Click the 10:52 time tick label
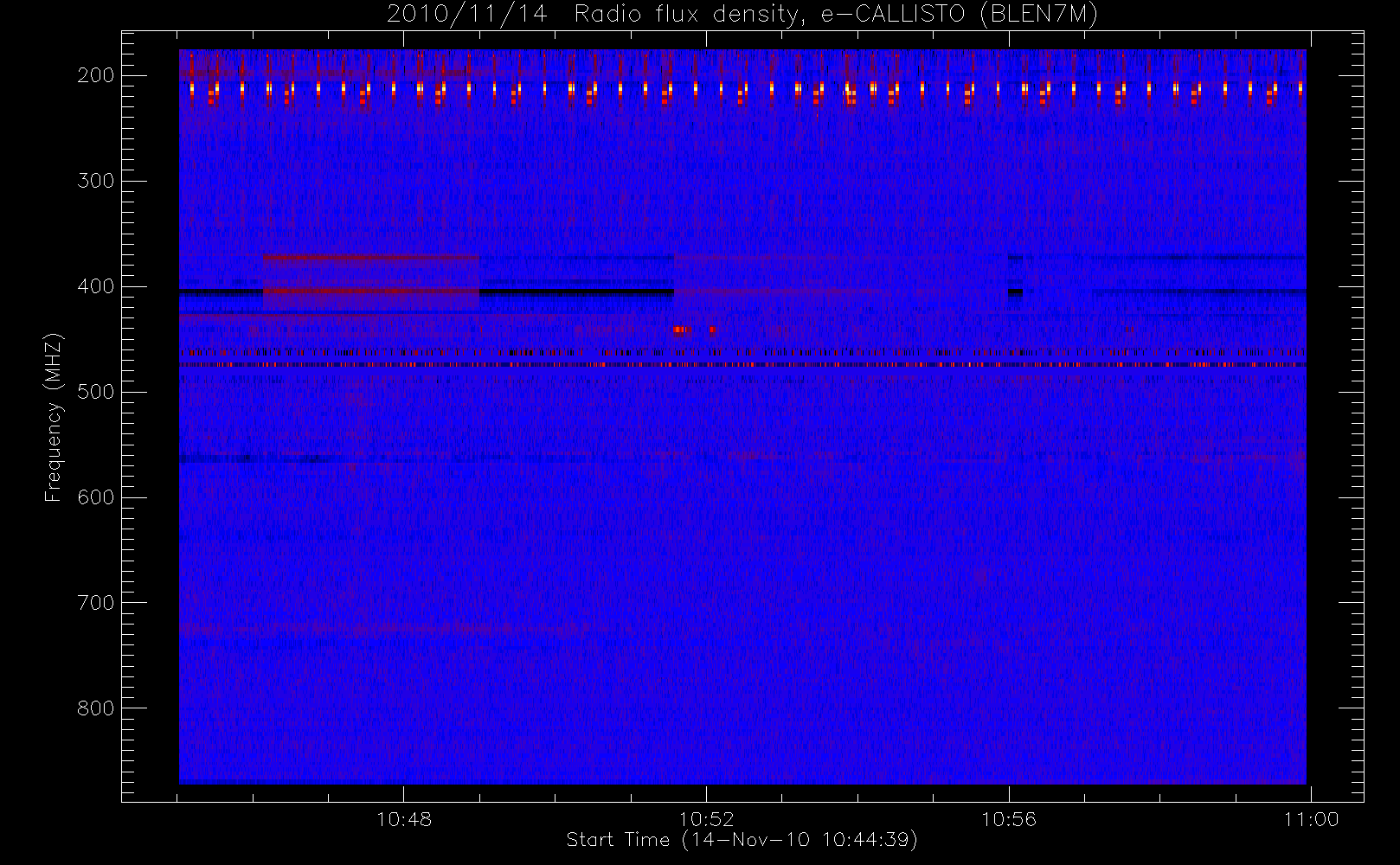The width and height of the screenshot is (1400, 865). 706,819
